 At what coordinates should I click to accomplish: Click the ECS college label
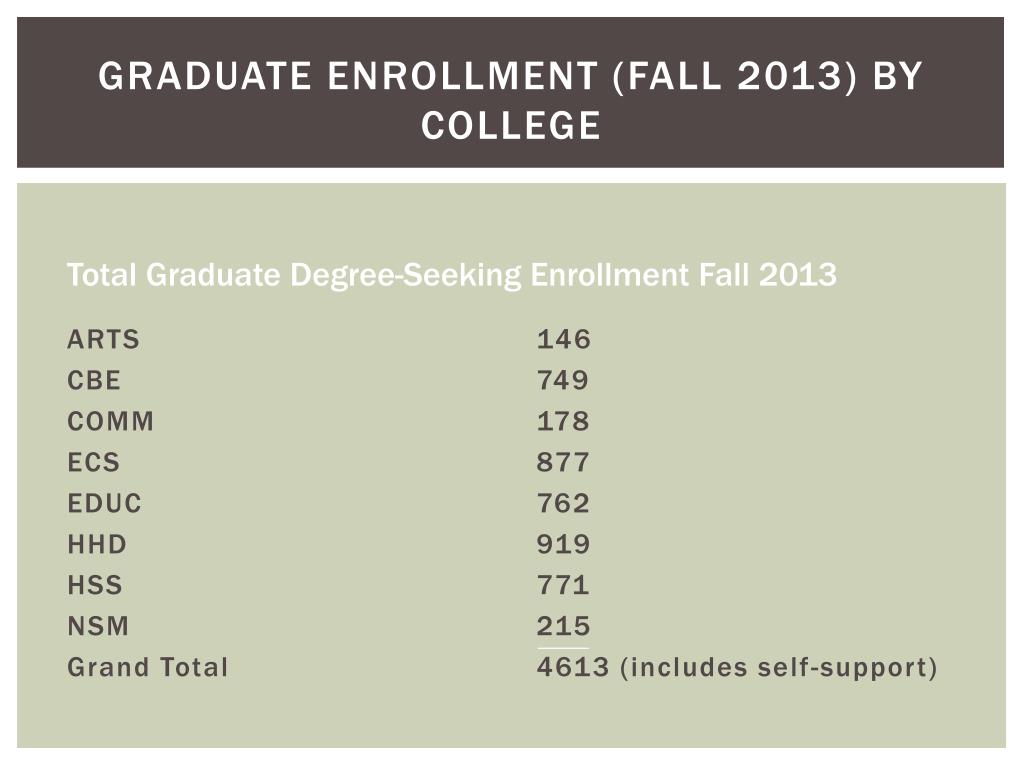click(93, 462)
